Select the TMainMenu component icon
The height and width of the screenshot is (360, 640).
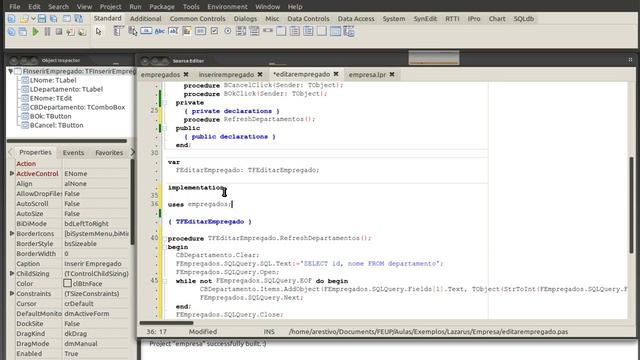tap(118, 31)
